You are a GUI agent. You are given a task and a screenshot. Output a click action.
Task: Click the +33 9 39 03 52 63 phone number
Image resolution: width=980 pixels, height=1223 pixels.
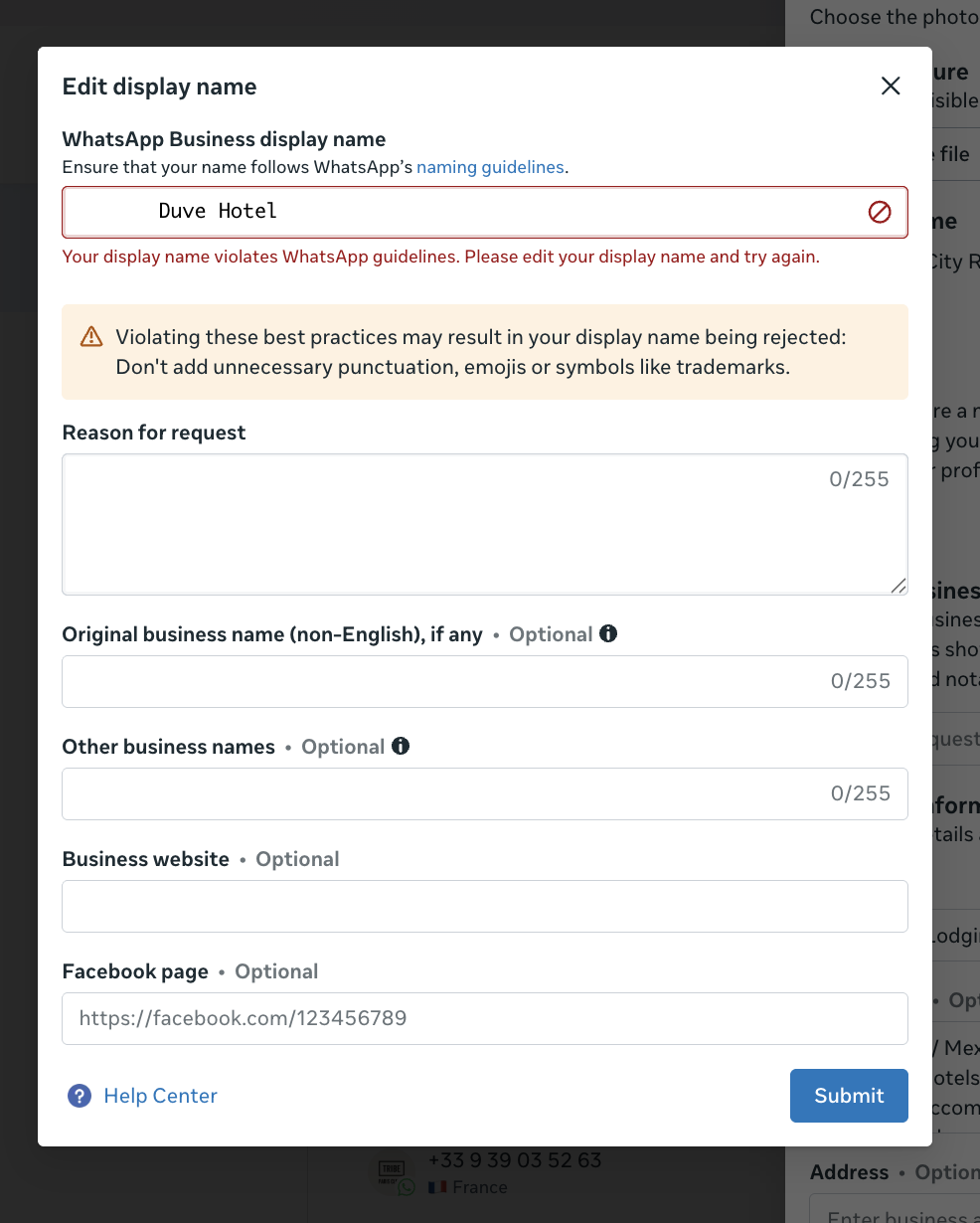tap(515, 1159)
